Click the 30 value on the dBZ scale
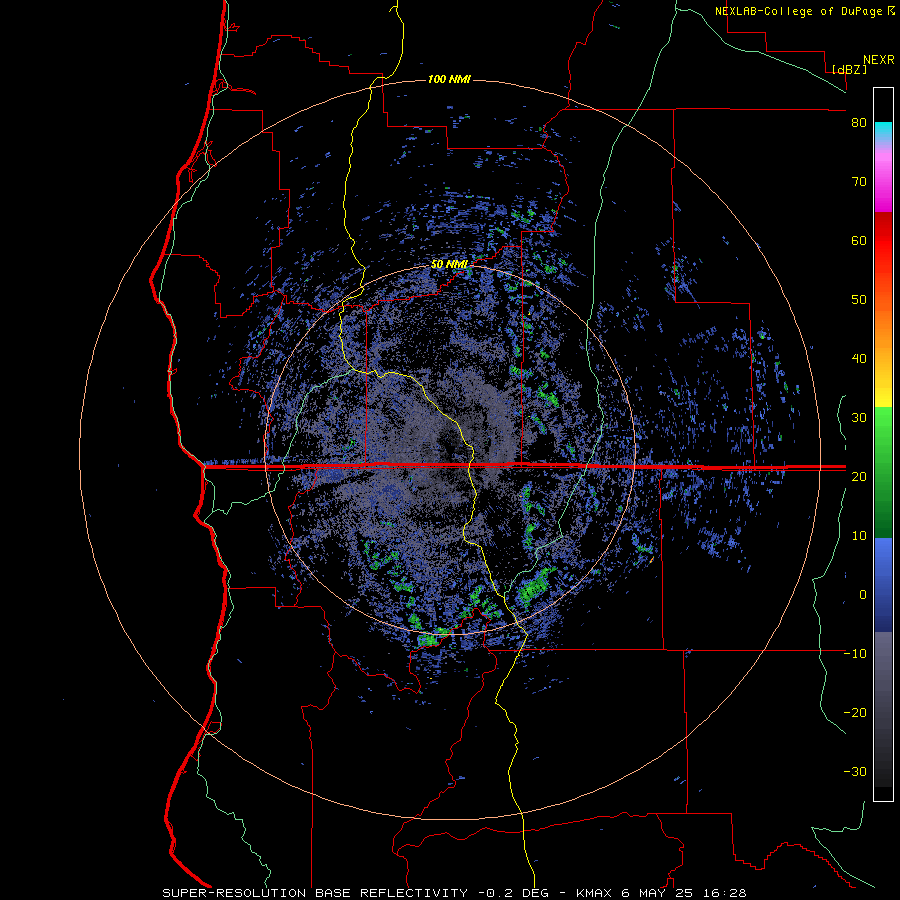Screen dimensions: 900x900 coord(859,418)
